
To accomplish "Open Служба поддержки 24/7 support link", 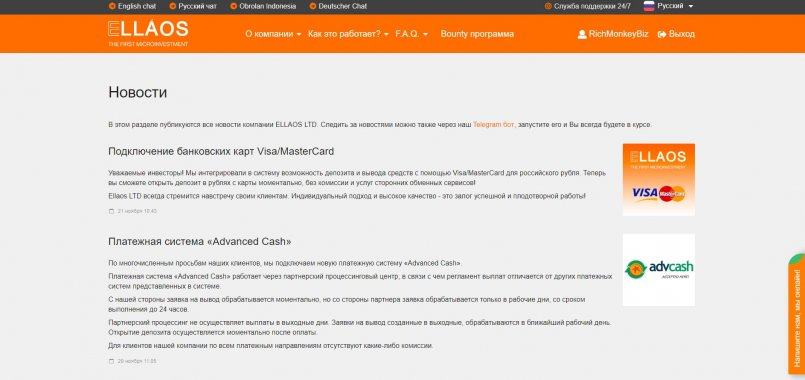I will click(x=592, y=7).
